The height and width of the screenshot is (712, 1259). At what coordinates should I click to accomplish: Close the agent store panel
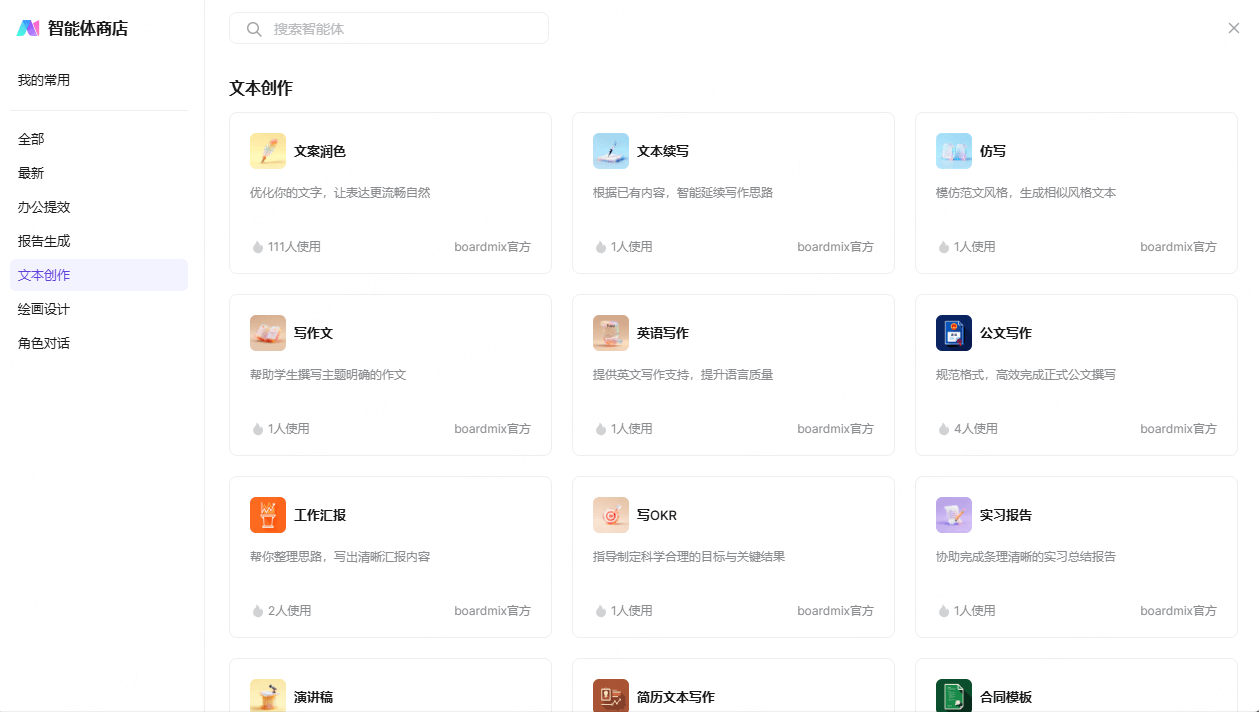tap(1234, 28)
